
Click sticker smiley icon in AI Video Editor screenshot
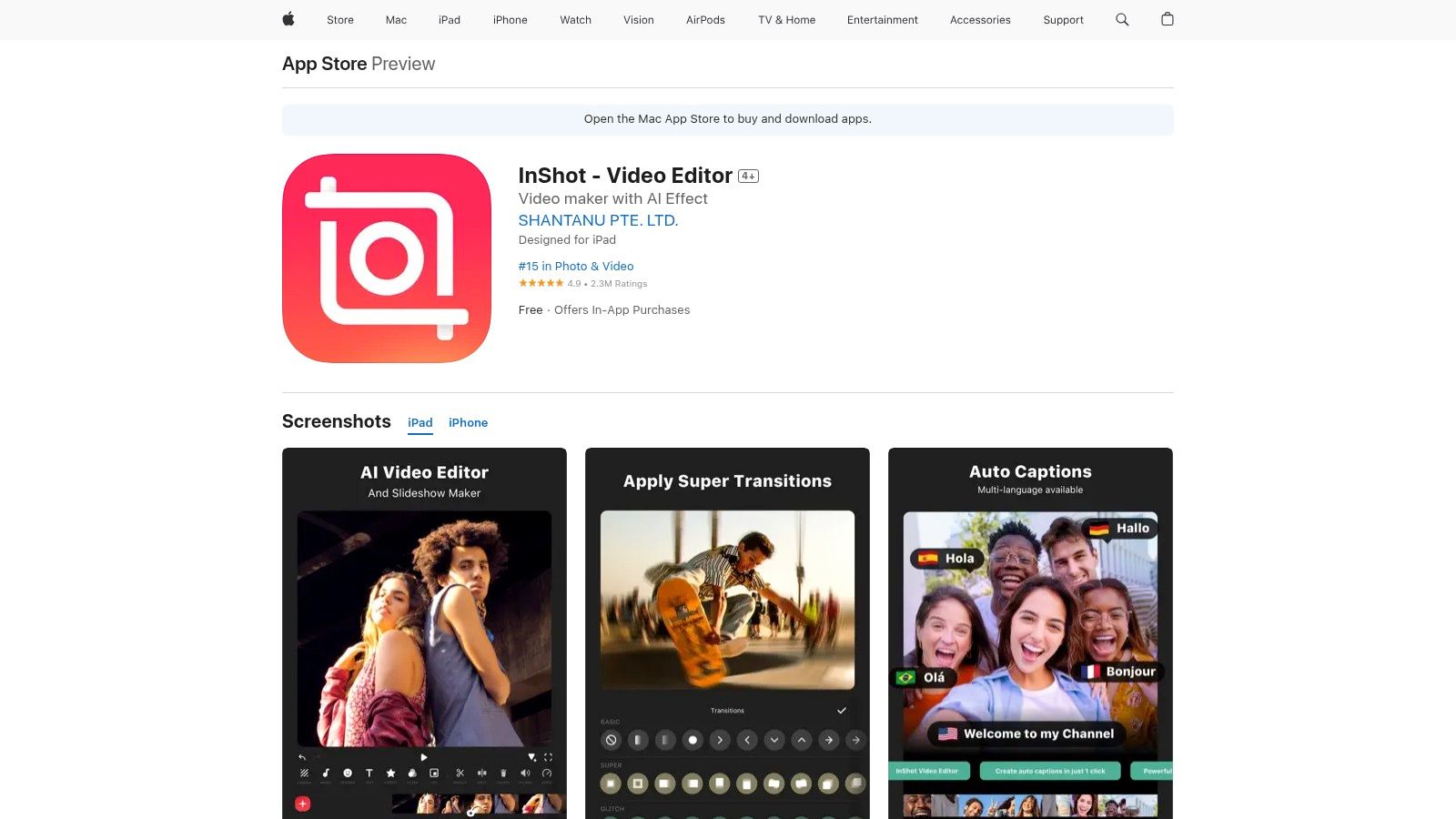(348, 773)
